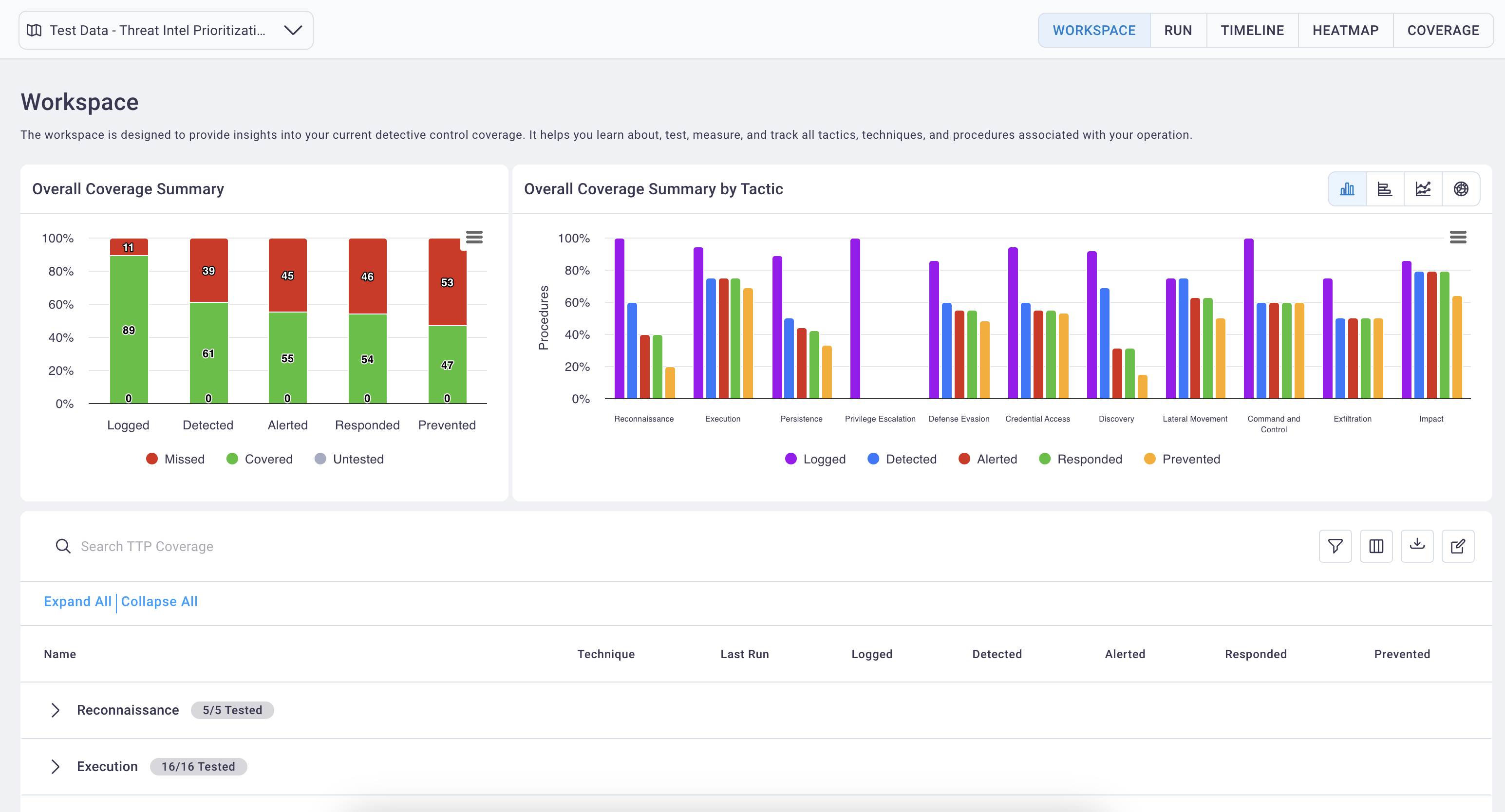Click the edit pencil icon

coord(1458,546)
